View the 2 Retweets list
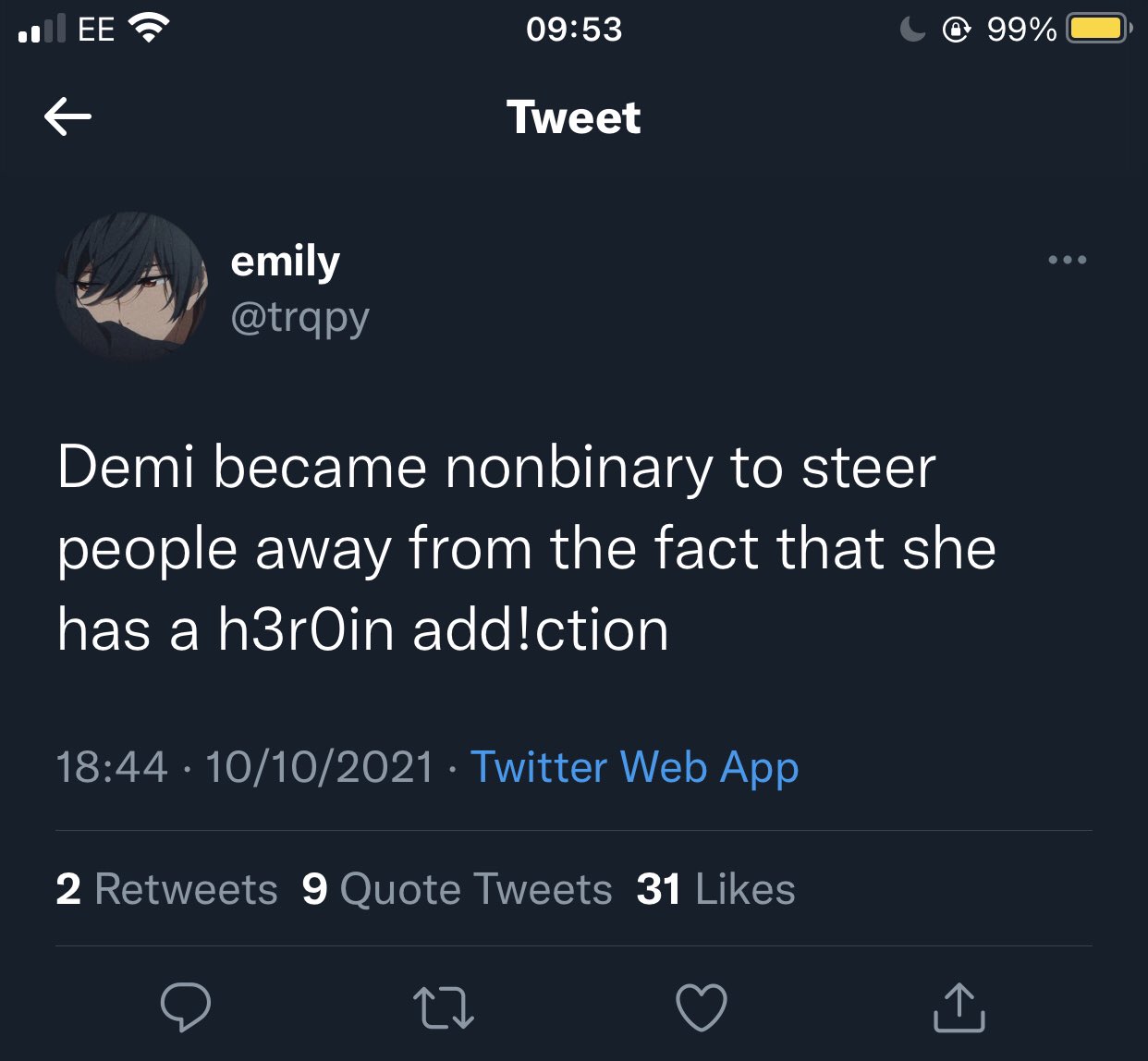This screenshot has height=1061, width=1148. [166, 889]
